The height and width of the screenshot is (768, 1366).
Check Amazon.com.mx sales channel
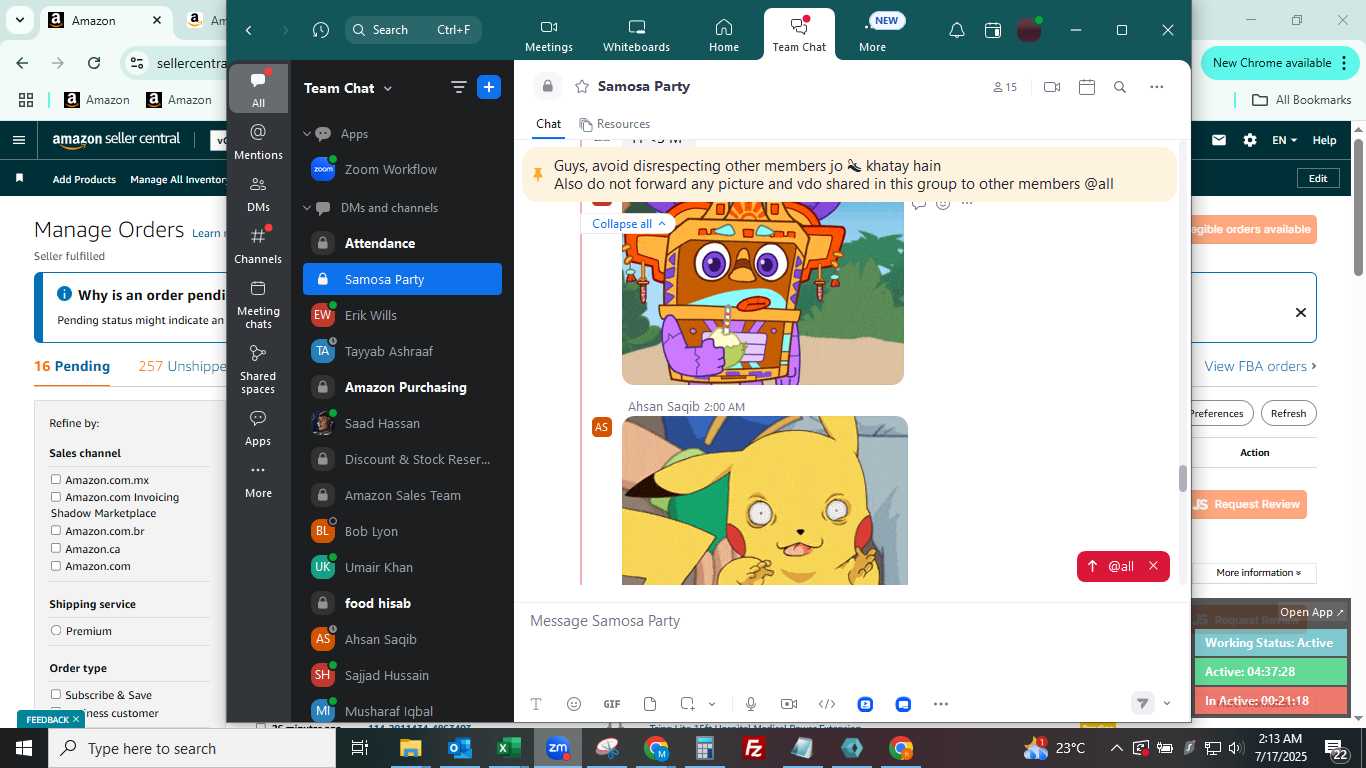pos(56,479)
